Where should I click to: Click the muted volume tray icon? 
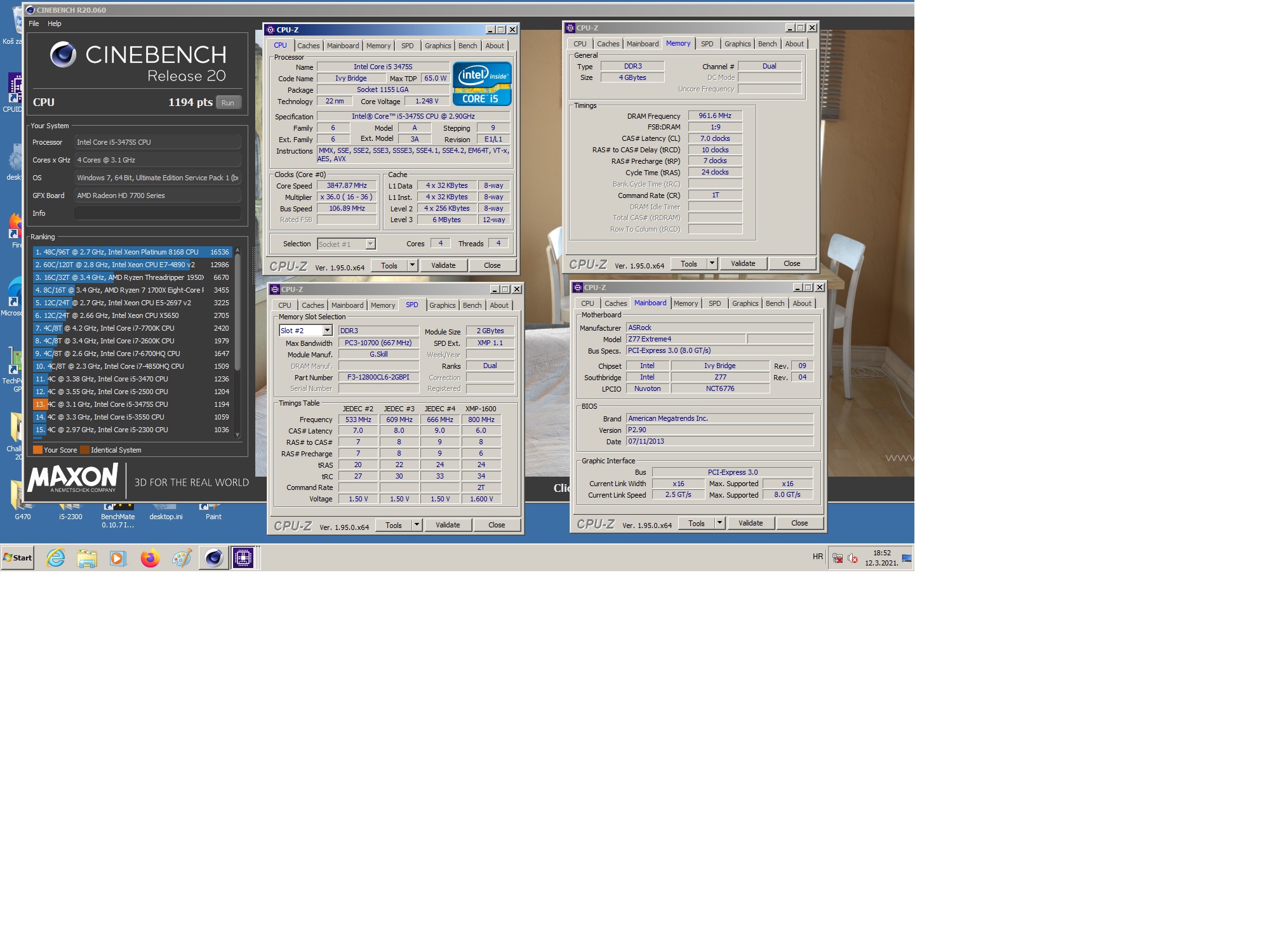click(x=853, y=559)
